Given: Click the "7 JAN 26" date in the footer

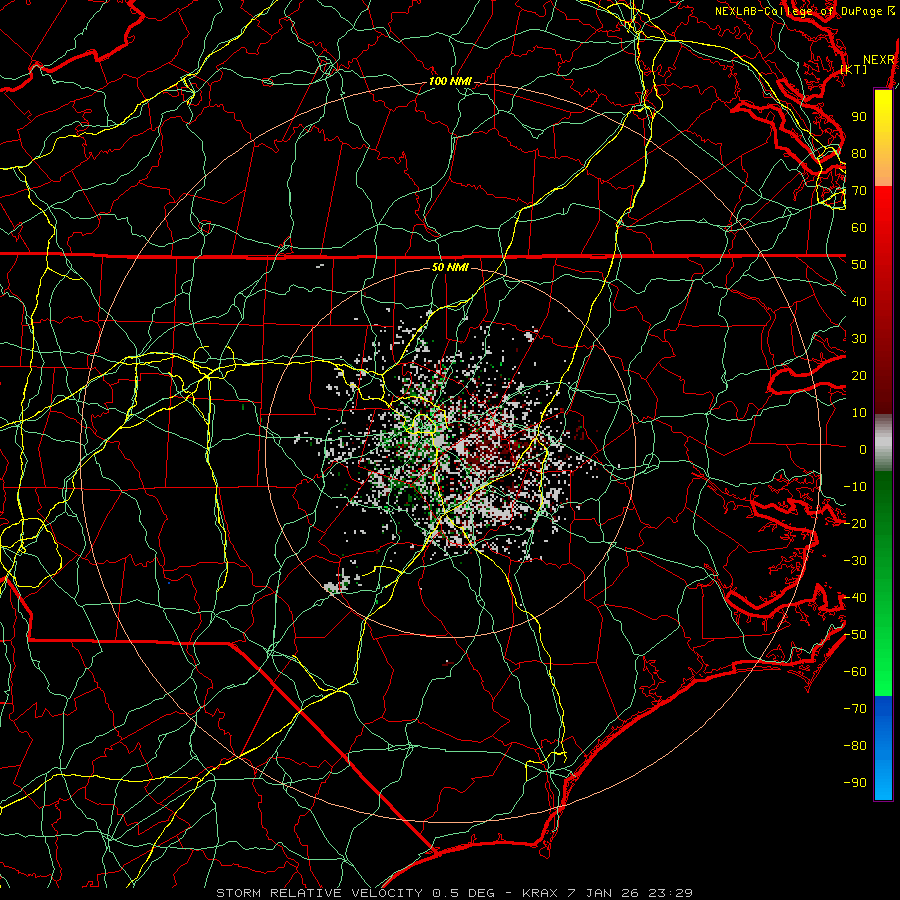Looking at the screenshot, I should tap(604, 893).
